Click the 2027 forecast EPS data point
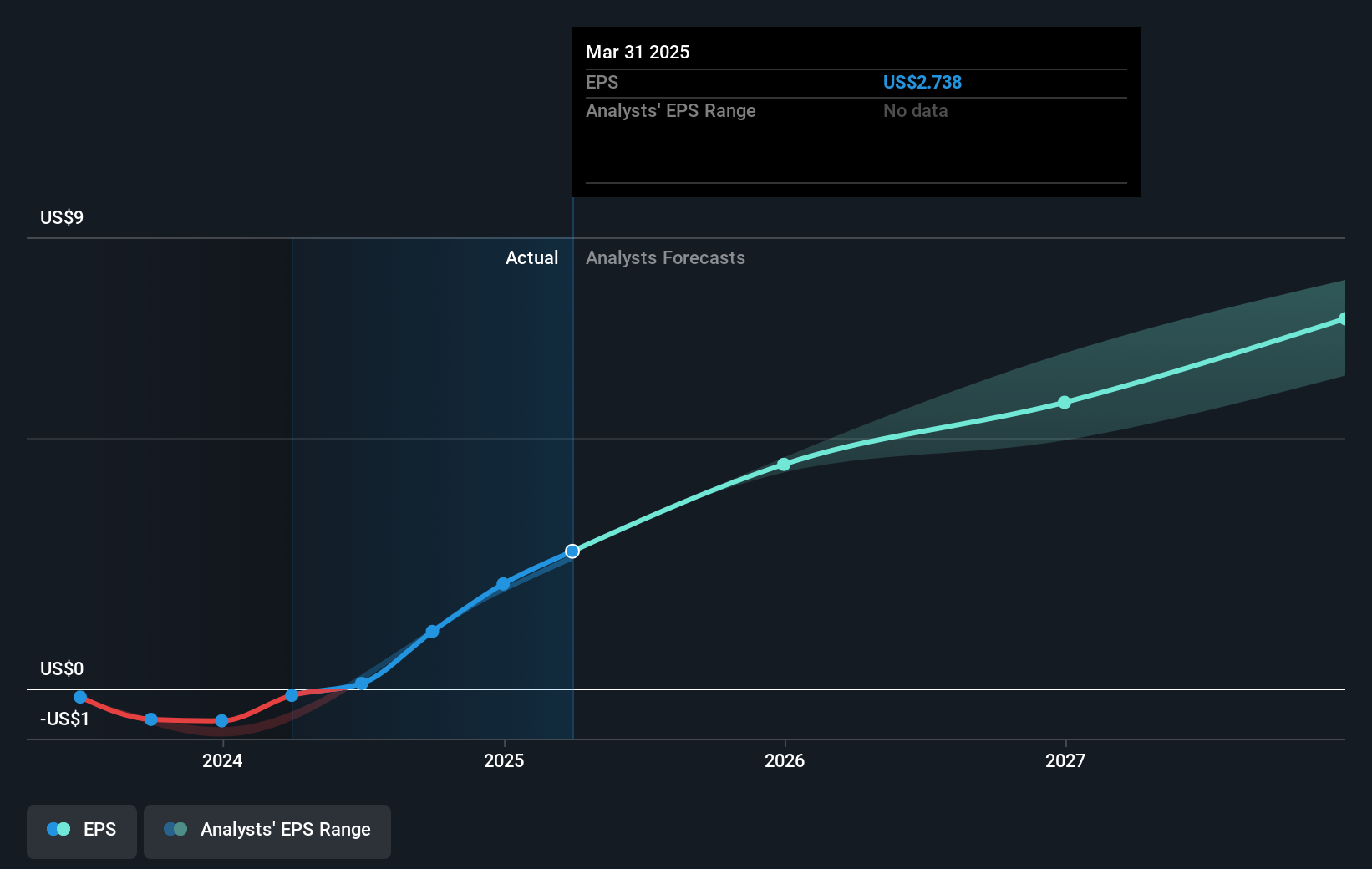 click(x=1065, y=403)
